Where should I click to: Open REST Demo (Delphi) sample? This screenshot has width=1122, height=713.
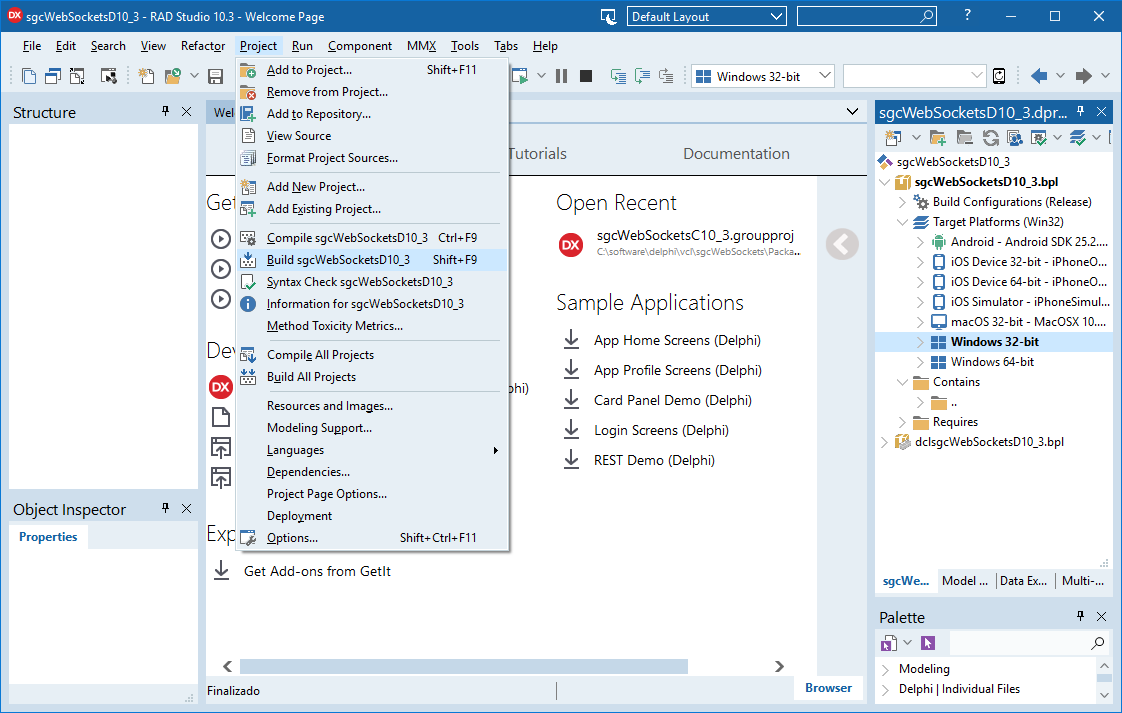(x=654, y=460)
